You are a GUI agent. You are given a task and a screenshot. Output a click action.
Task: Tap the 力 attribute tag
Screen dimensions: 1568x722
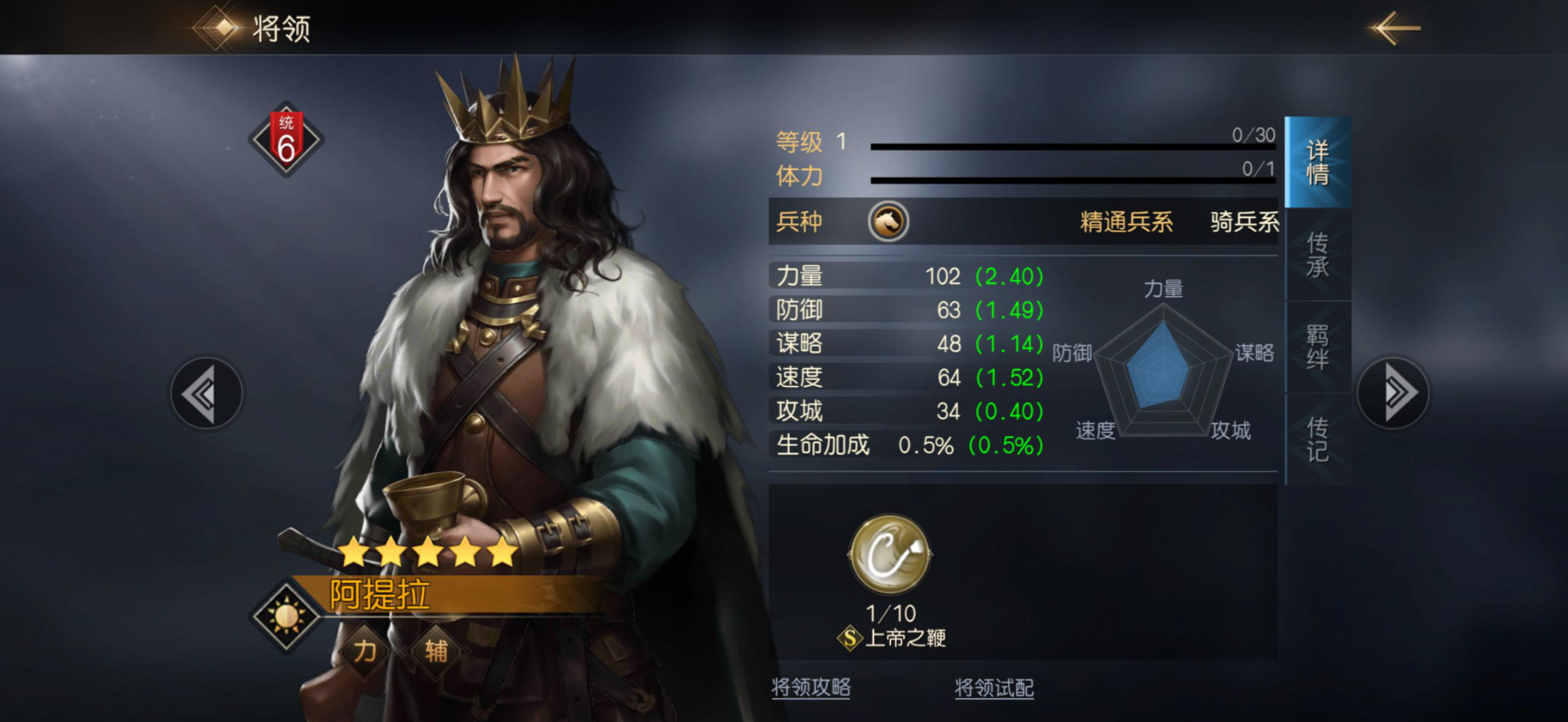pos(364,650)
